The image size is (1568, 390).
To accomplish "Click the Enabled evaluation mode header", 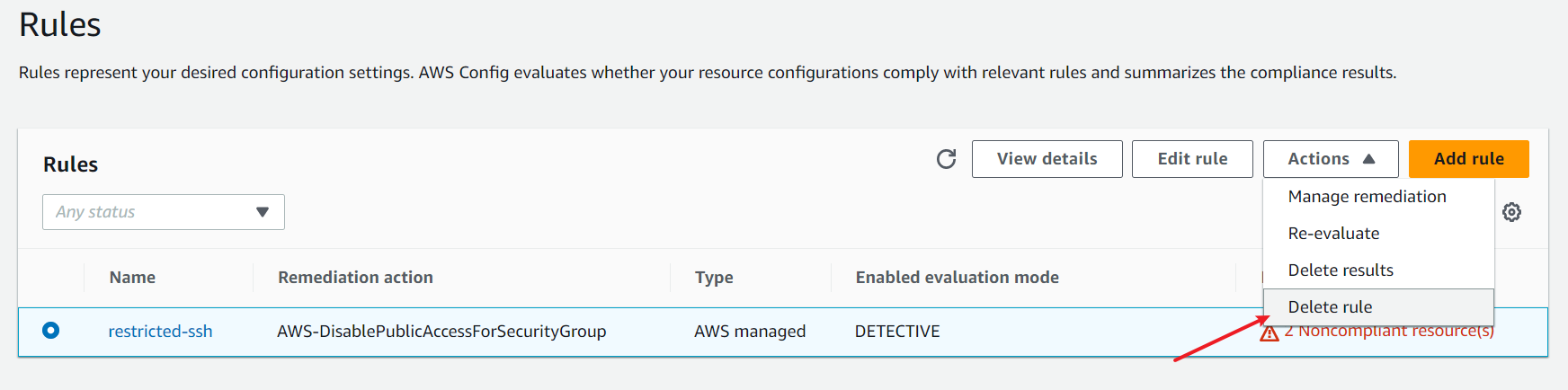I will [957, 278].
